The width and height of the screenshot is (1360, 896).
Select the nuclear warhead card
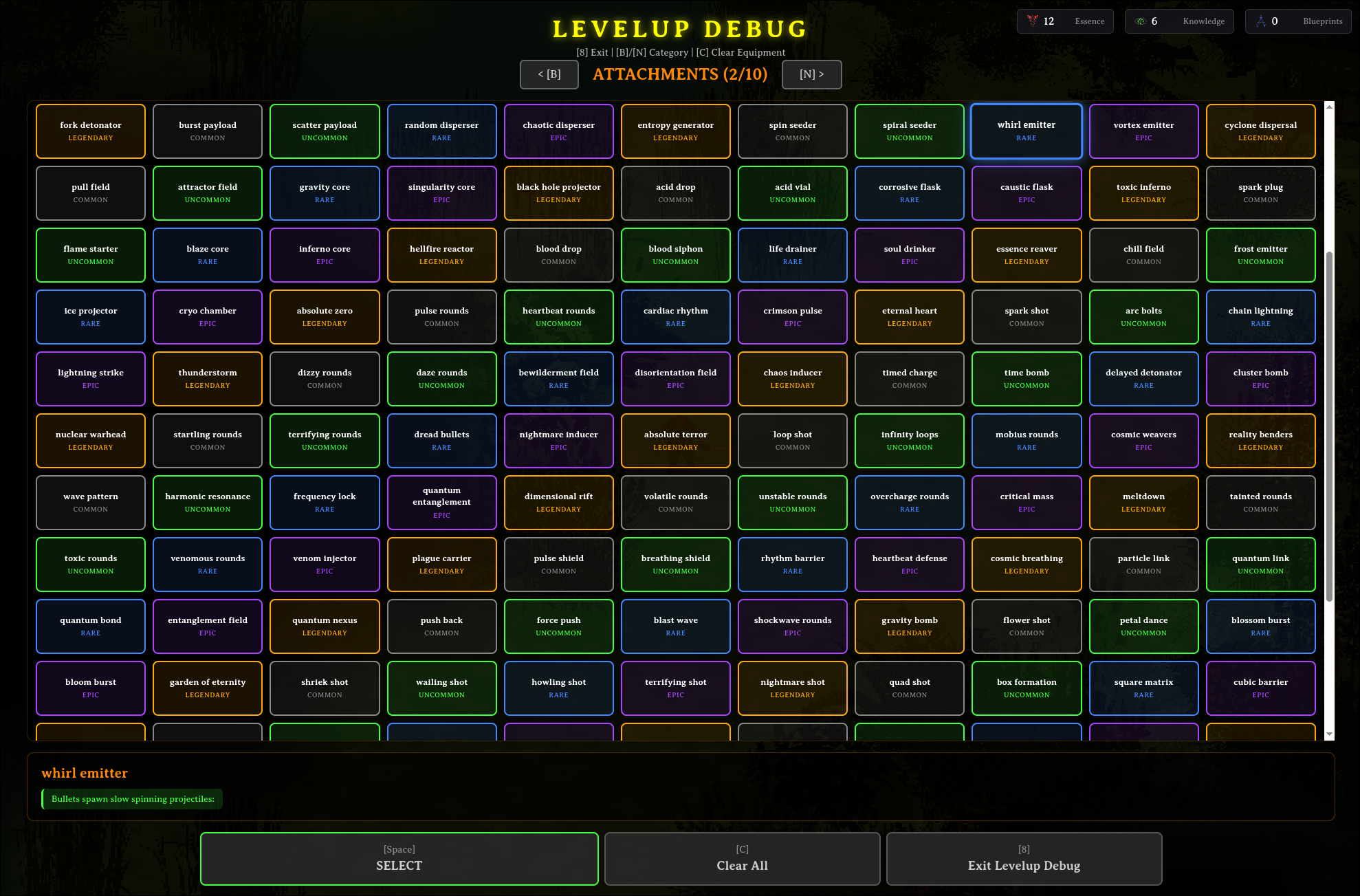[x=91, y=441]
